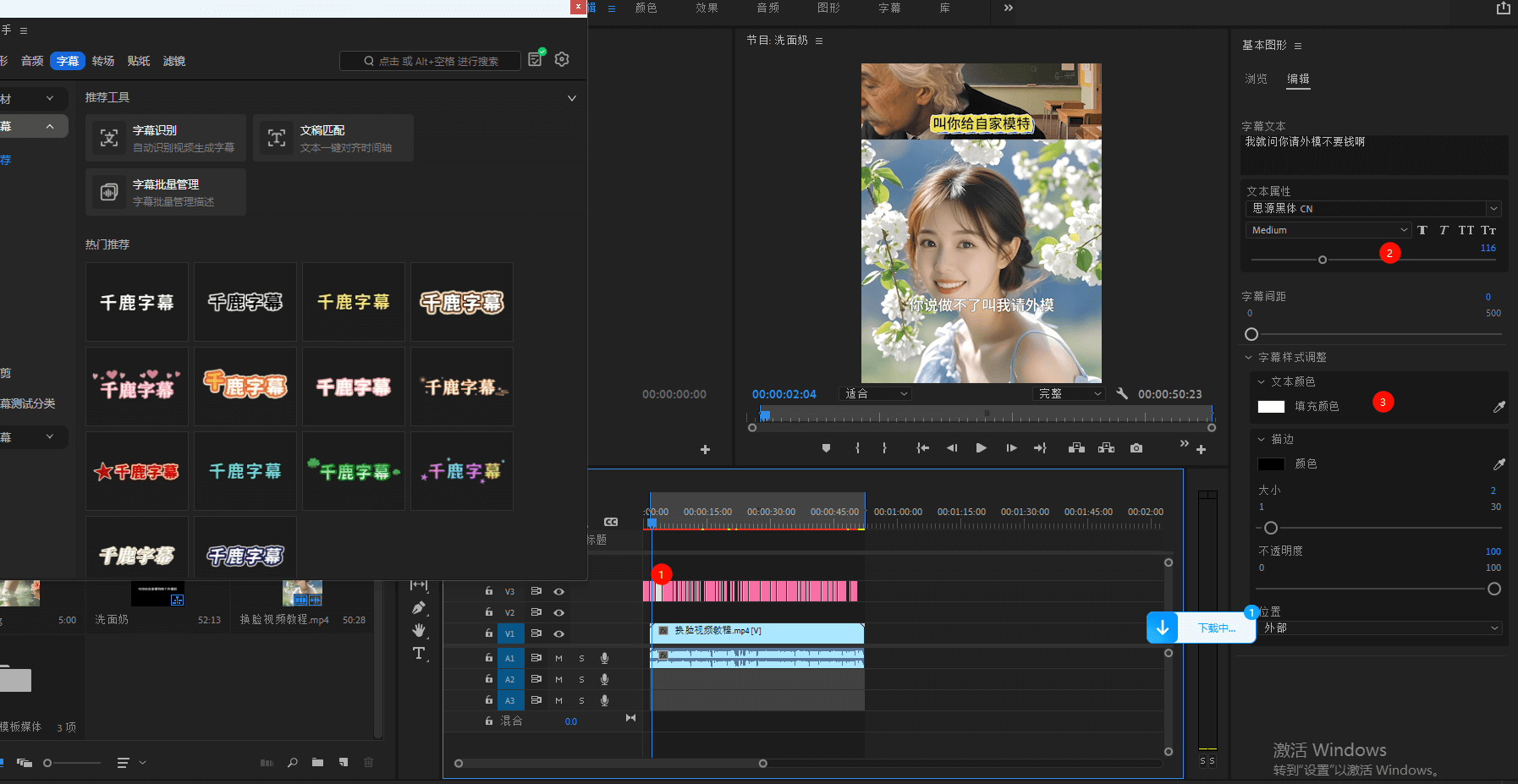Collapse the 推荐工具 section
This screenshot has height=784, width=1518.
pos(571,98)
